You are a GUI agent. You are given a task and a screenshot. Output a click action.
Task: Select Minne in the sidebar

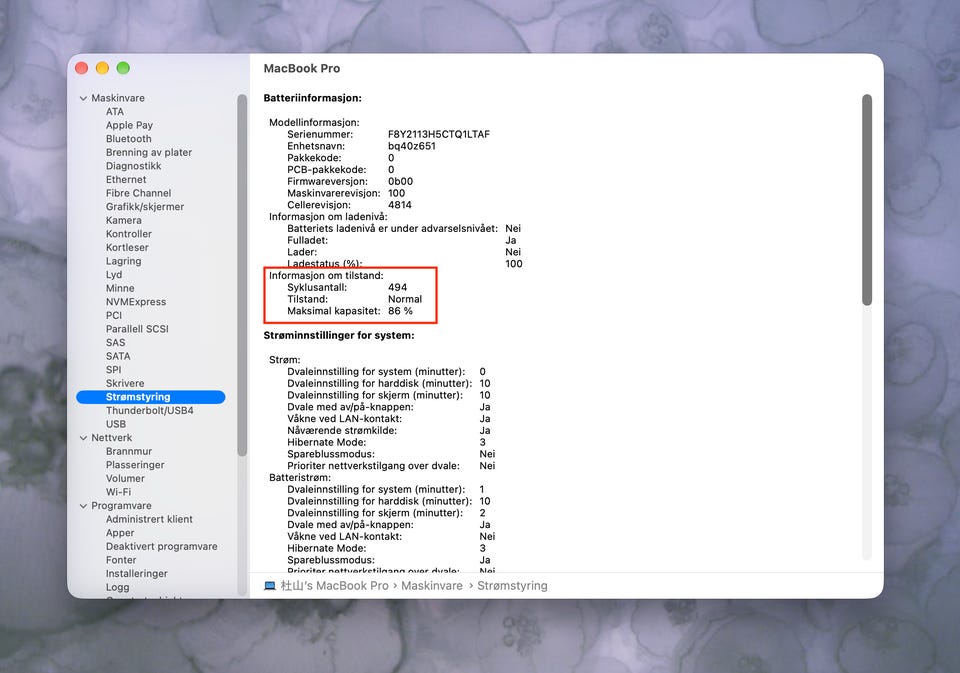pos(120,288)
